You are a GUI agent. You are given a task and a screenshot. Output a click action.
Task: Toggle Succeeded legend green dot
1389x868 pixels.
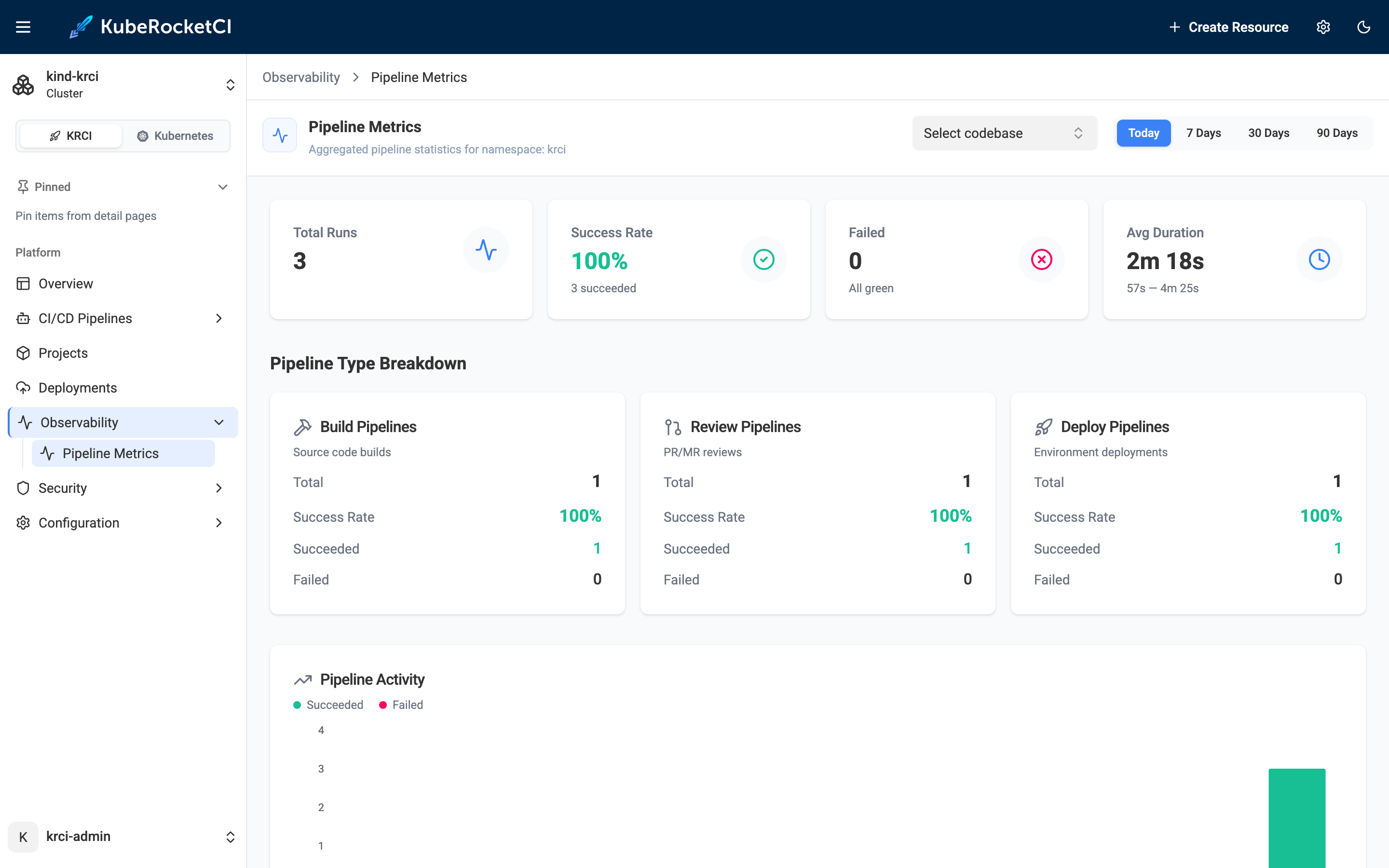pos(297,705)
